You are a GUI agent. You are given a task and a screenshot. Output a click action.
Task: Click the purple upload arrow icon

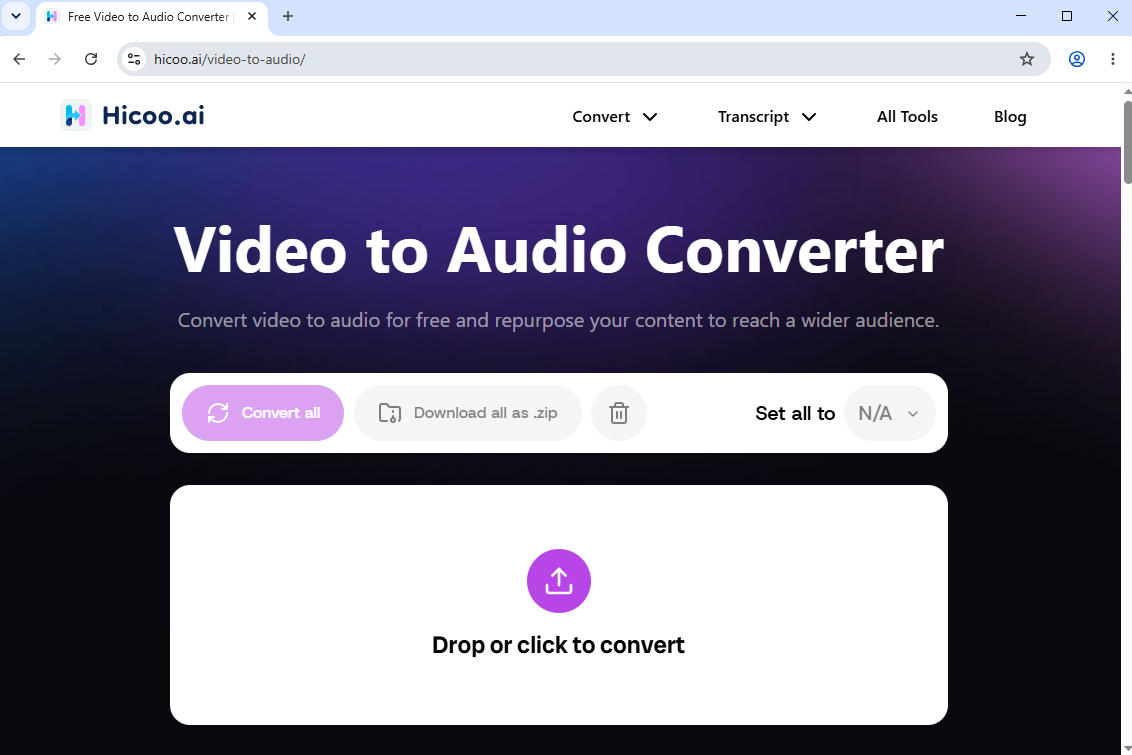pyautogui.click(x=559, y=581)
